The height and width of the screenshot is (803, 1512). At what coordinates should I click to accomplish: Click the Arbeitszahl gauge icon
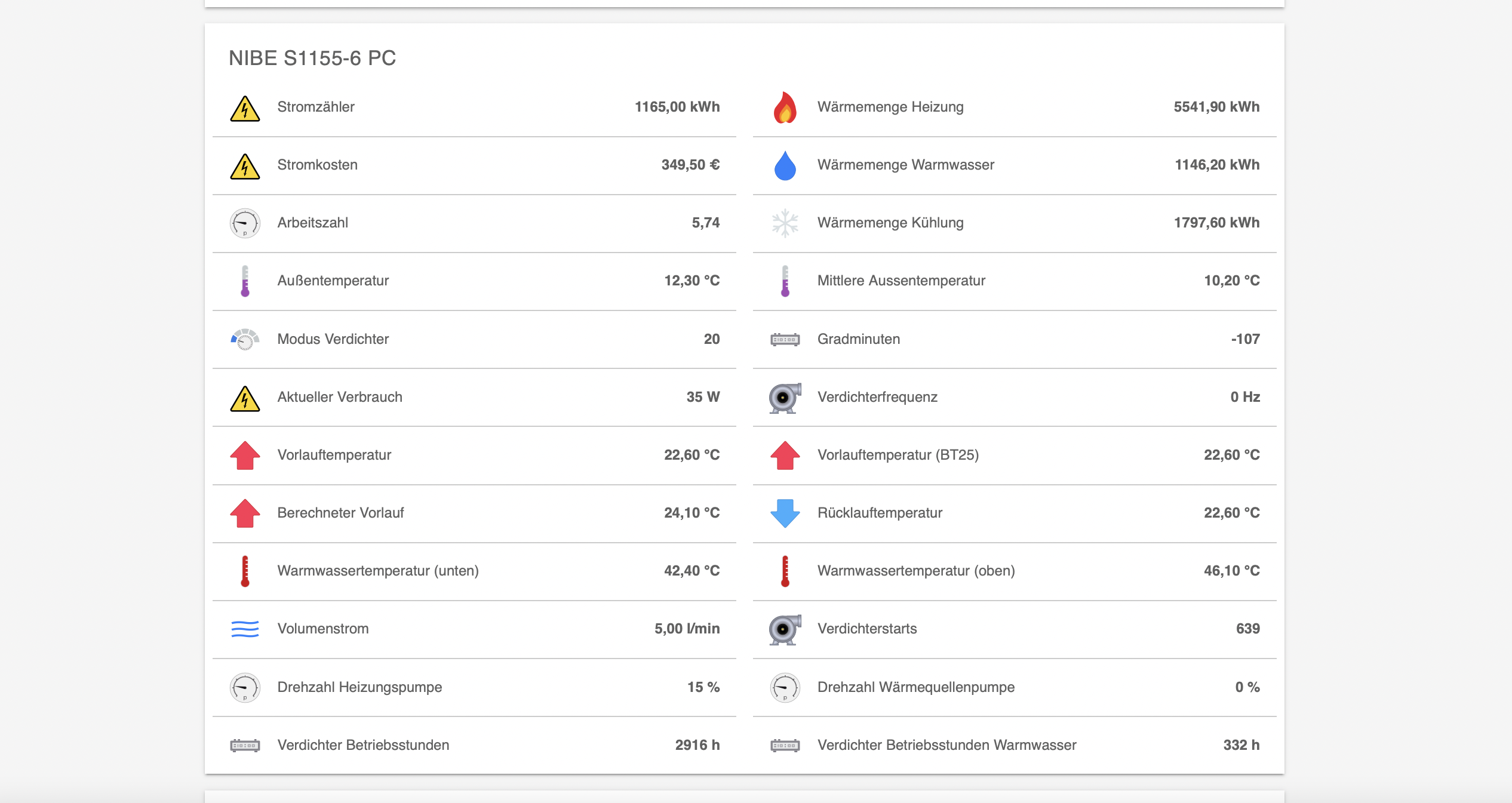click(245, 223)
